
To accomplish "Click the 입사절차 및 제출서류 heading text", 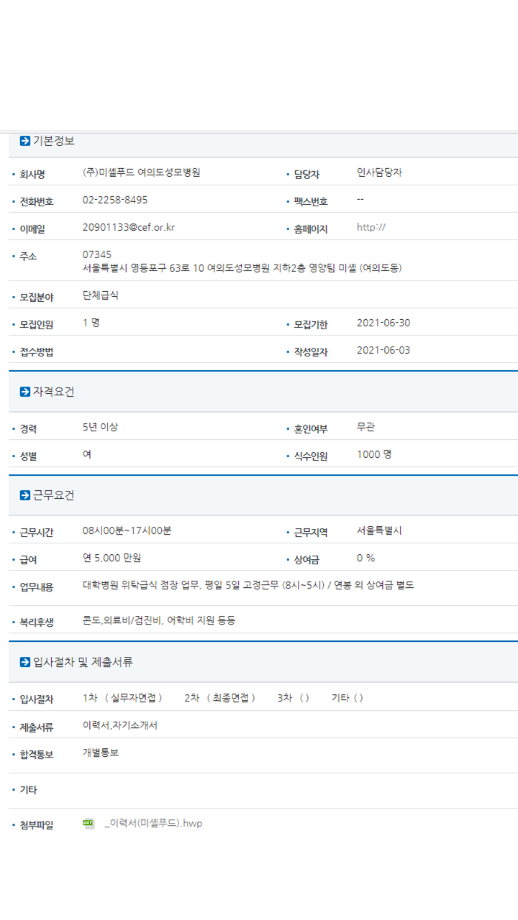I will [x=83, y=662].
